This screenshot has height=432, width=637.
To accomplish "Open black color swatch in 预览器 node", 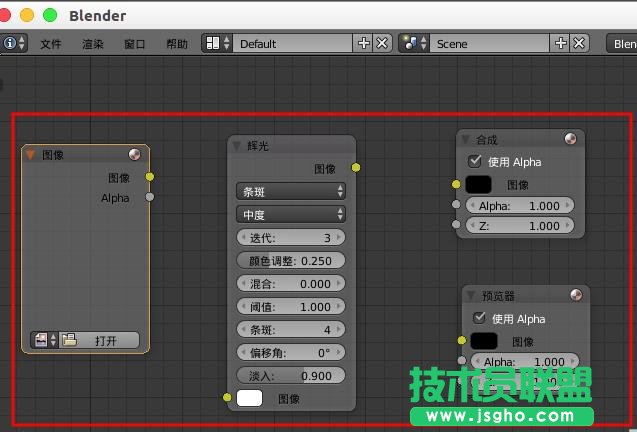I will pos(484,341).
